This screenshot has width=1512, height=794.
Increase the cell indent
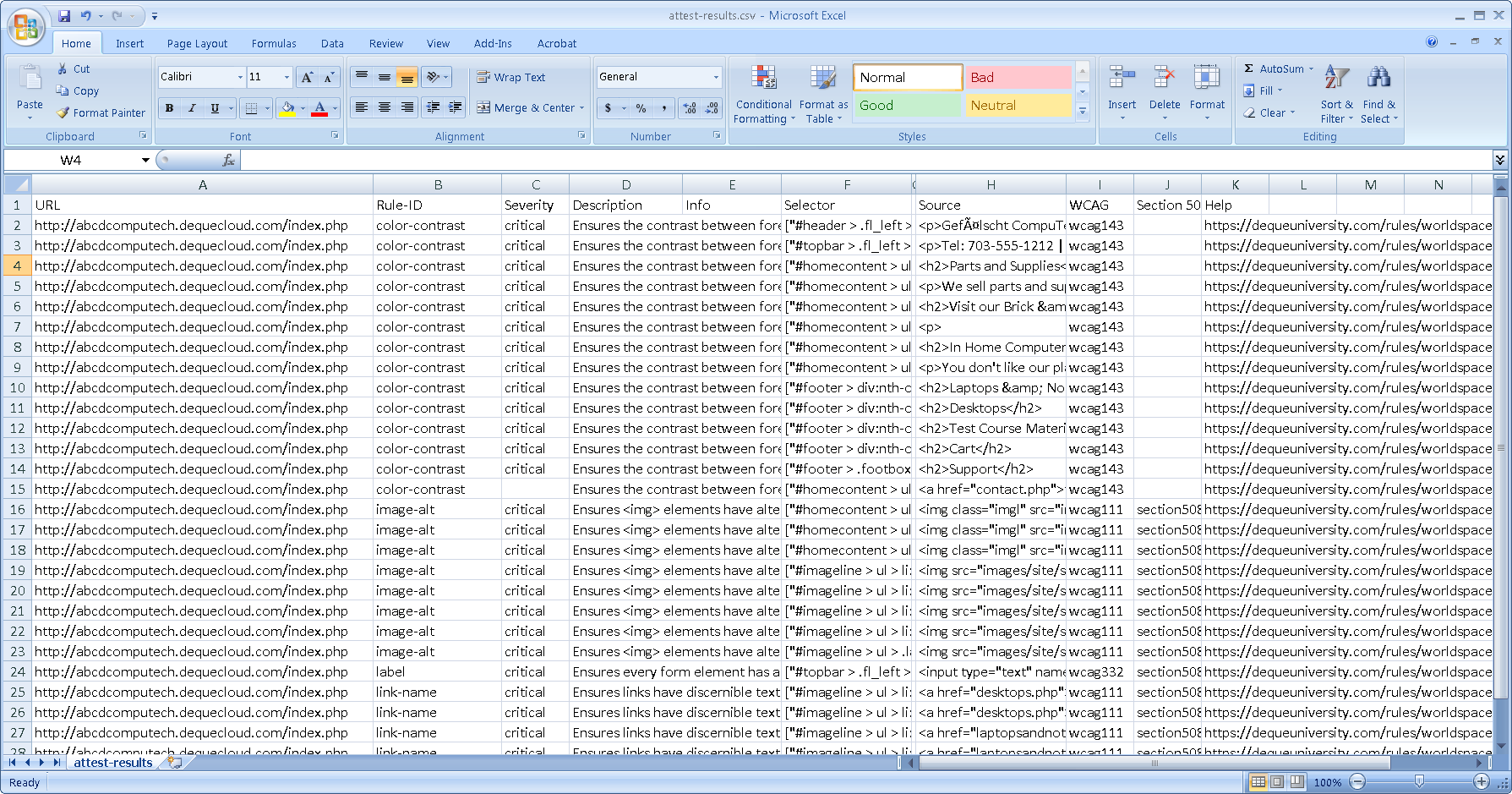pyautogui.click(x=456, y=107)
